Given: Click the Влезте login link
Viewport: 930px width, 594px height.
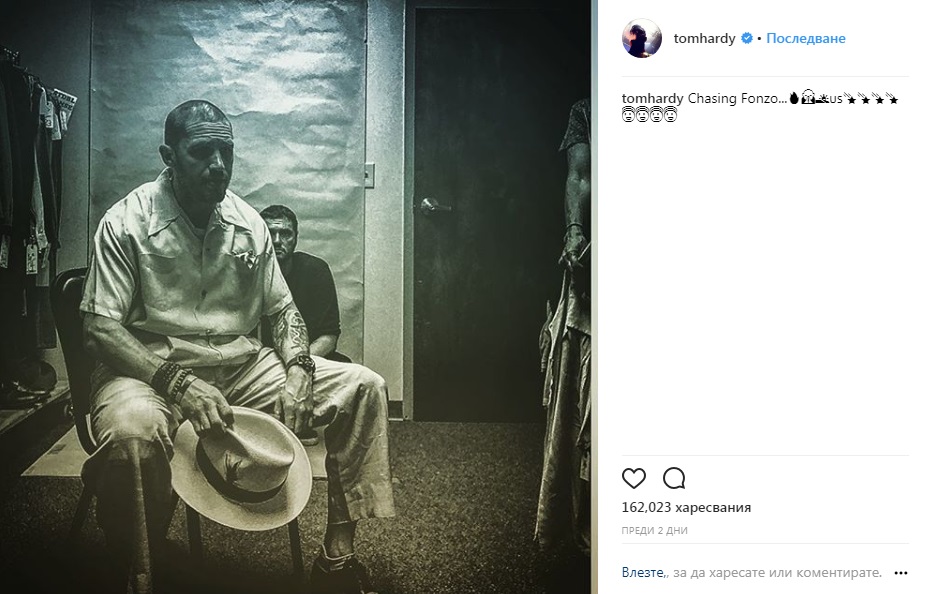Looking at the screenshot, I should [x=643, y=573].
